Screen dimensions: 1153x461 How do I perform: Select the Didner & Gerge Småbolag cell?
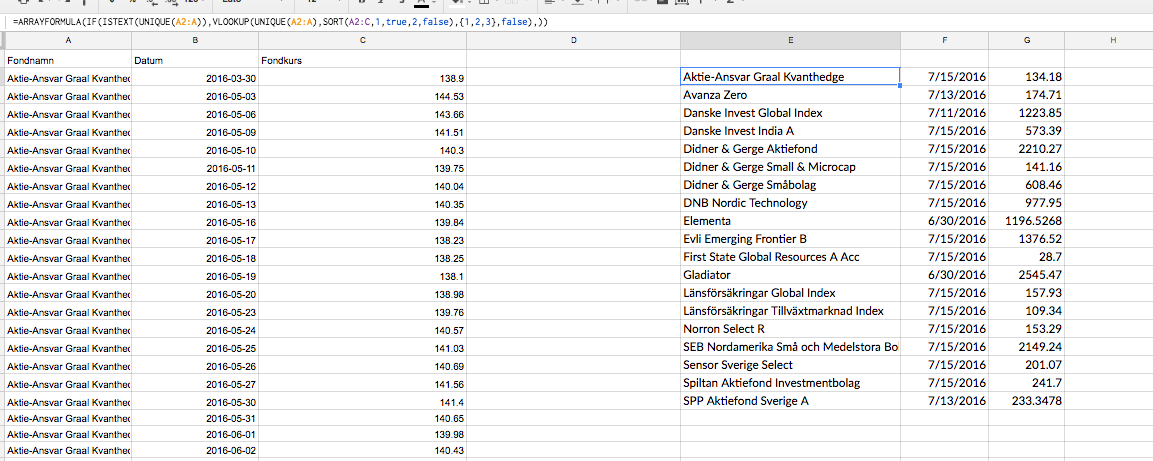790,185
